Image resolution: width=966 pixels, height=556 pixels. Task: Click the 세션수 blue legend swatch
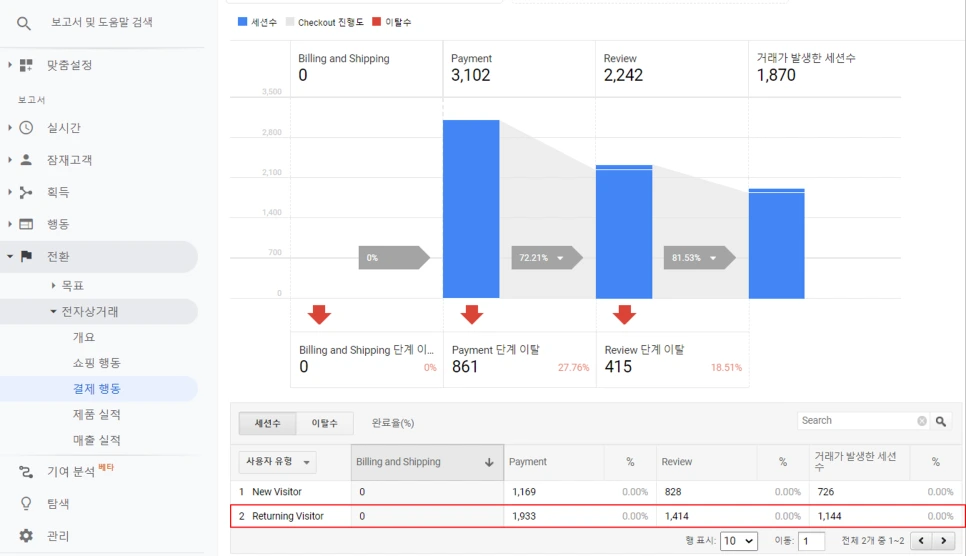click(242, 22)
